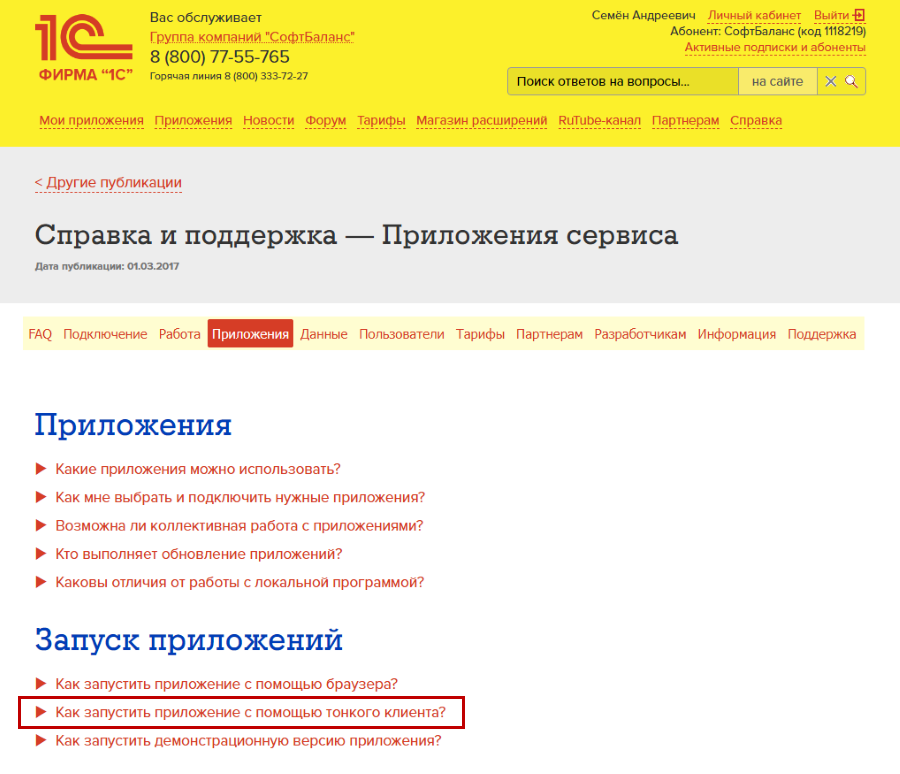Click the 1C firm logo
The image size is (900, 774).
(x=84, y=48)
